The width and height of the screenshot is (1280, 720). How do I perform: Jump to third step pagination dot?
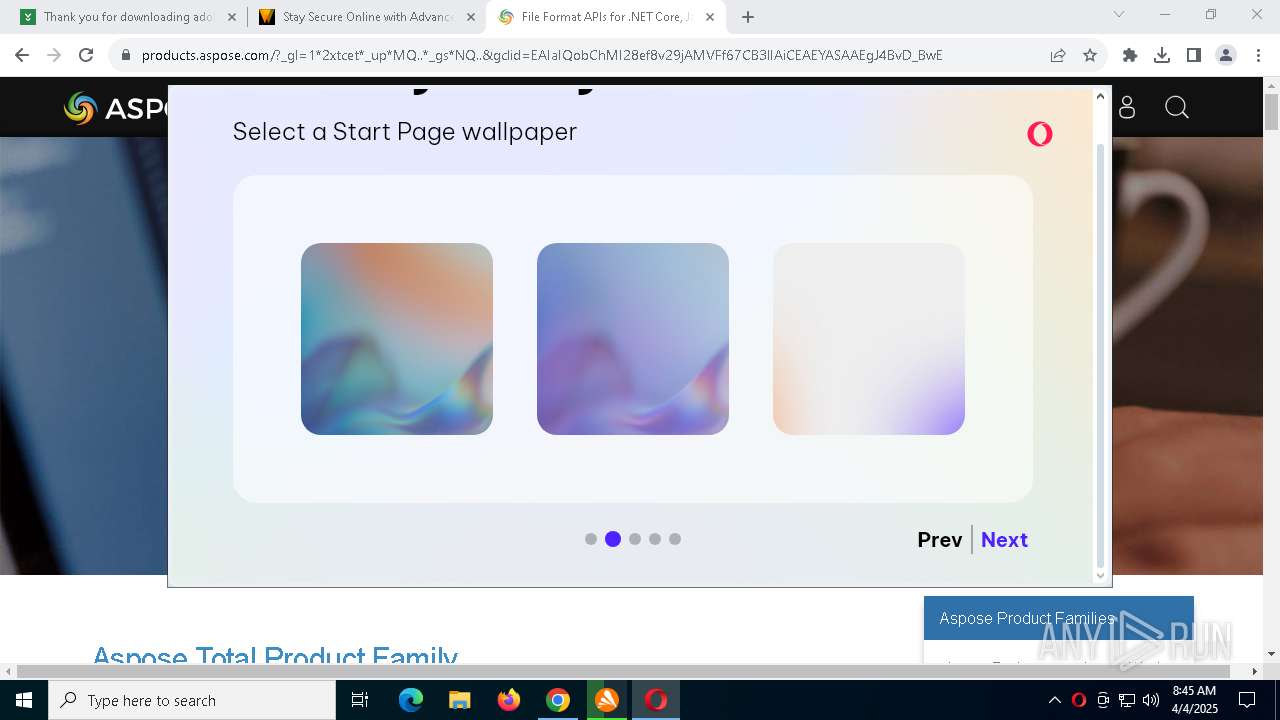[x=635, y=539]
